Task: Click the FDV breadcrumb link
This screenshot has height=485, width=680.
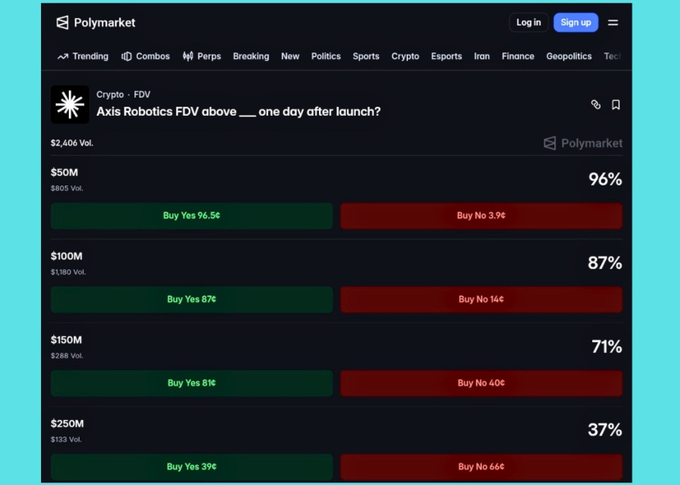Action: click(142, 95)
